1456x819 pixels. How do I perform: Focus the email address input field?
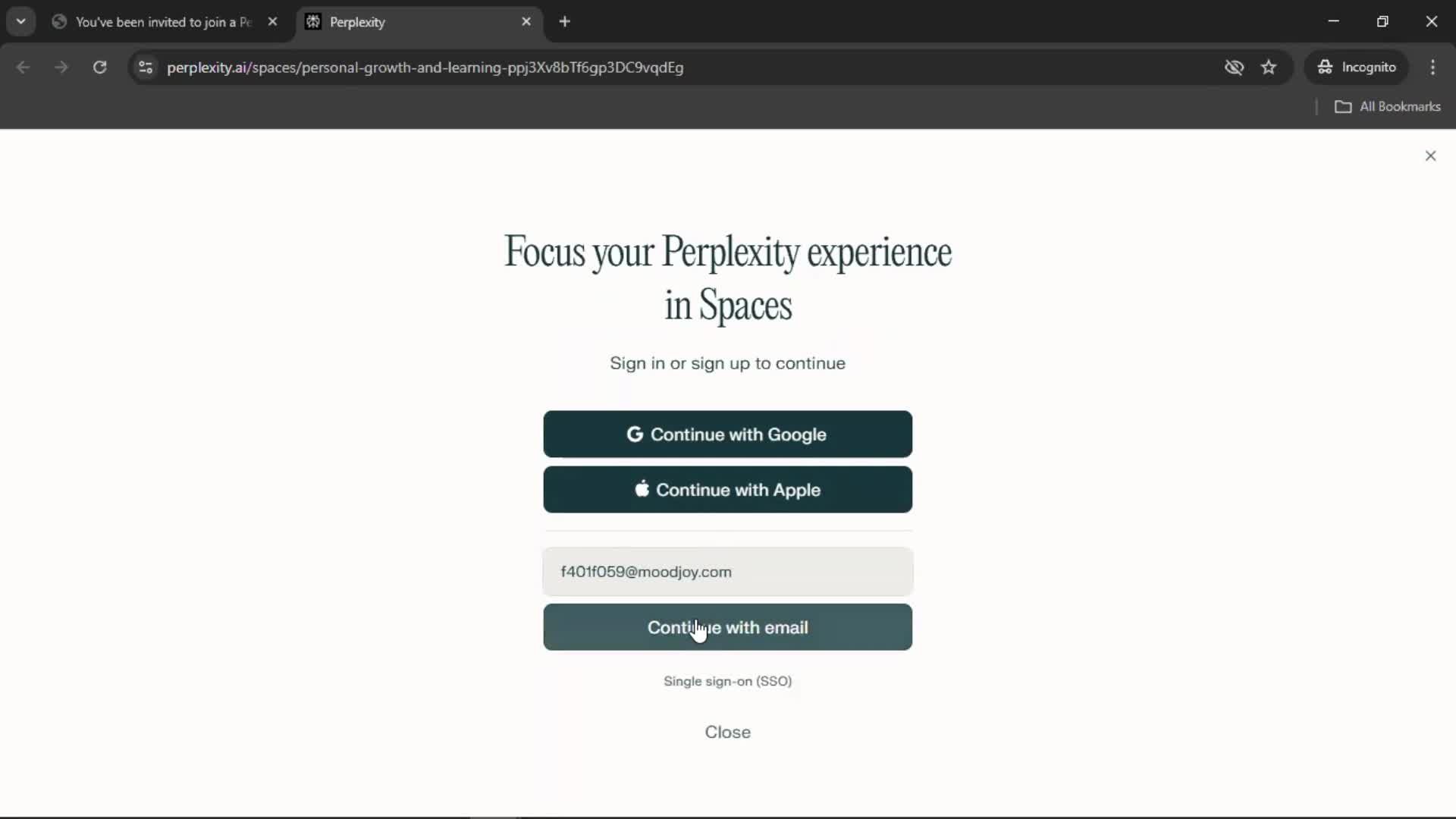coord(727,572)
